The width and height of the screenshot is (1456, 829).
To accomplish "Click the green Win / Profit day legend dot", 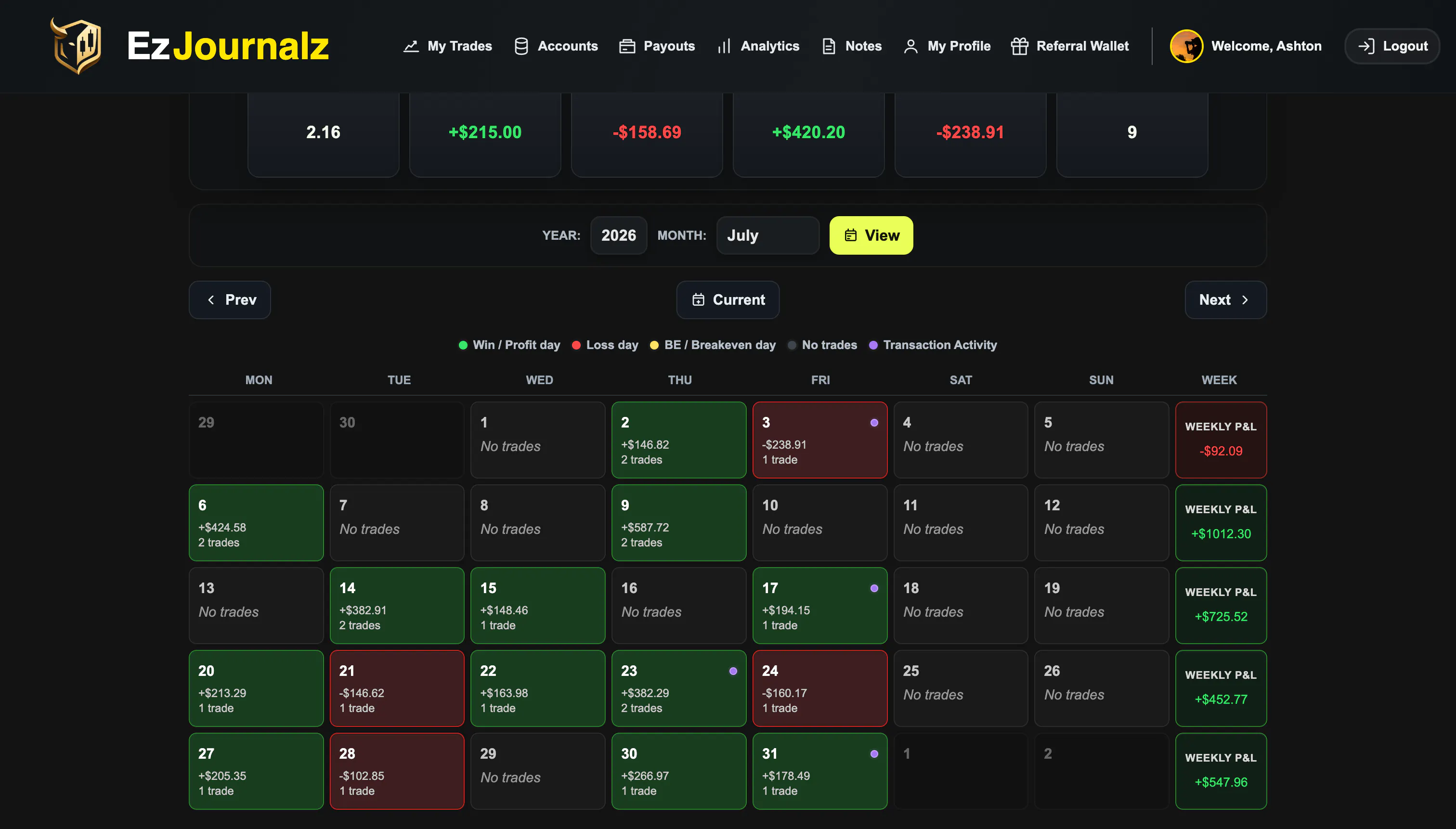I will (463, 345).
